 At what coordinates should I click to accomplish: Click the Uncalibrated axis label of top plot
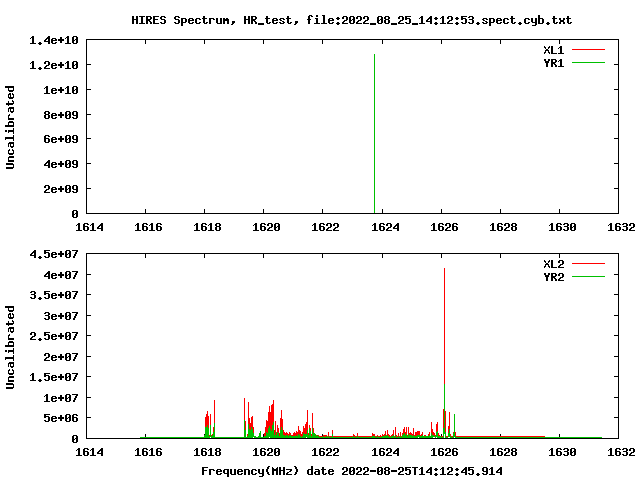(x=10, y=127)
